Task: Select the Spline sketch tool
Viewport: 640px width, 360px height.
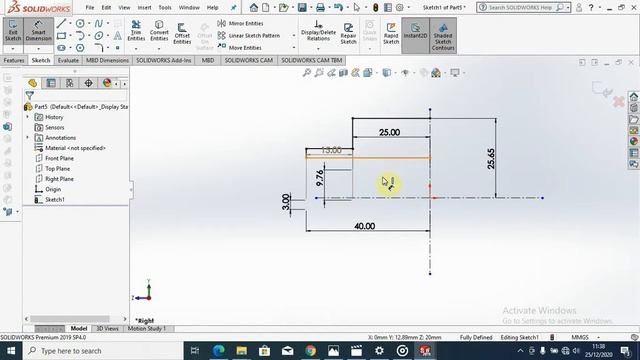Action: coord(99,24)
